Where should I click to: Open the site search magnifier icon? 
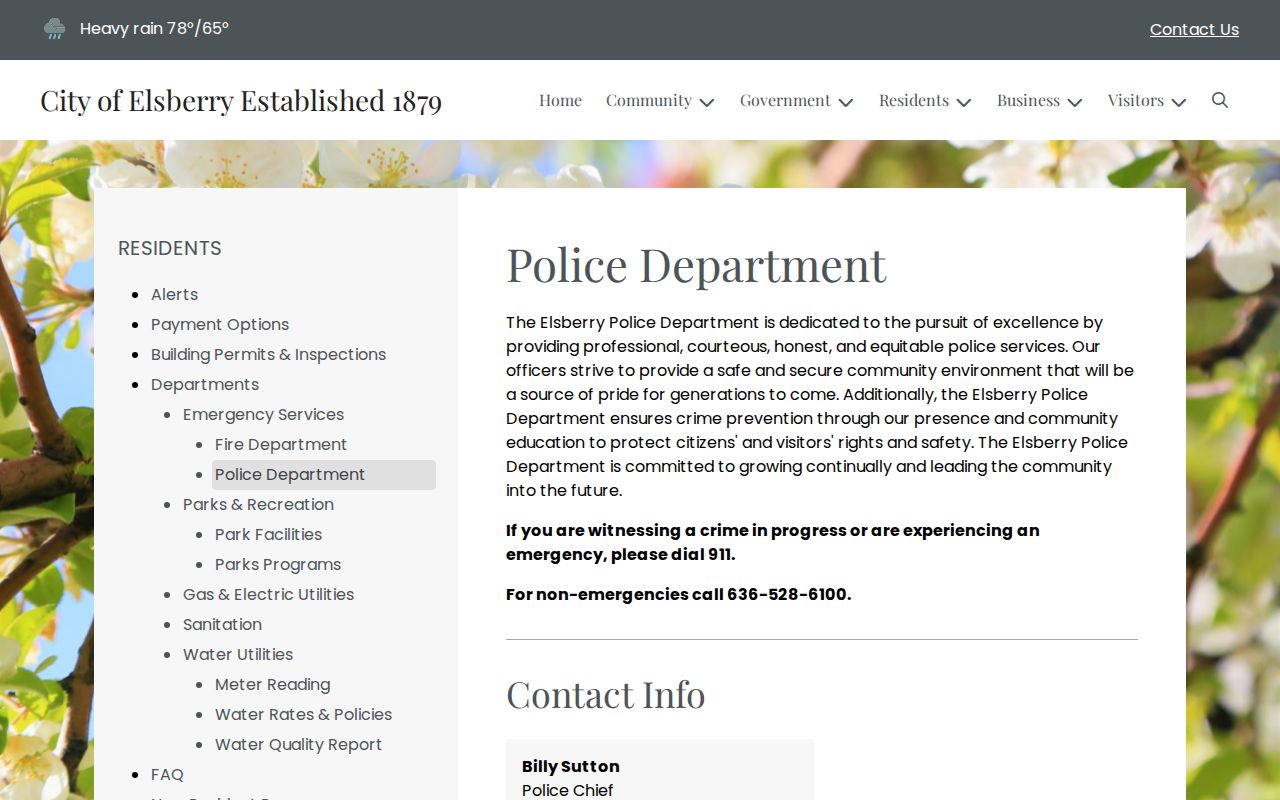pos(1219,100)
